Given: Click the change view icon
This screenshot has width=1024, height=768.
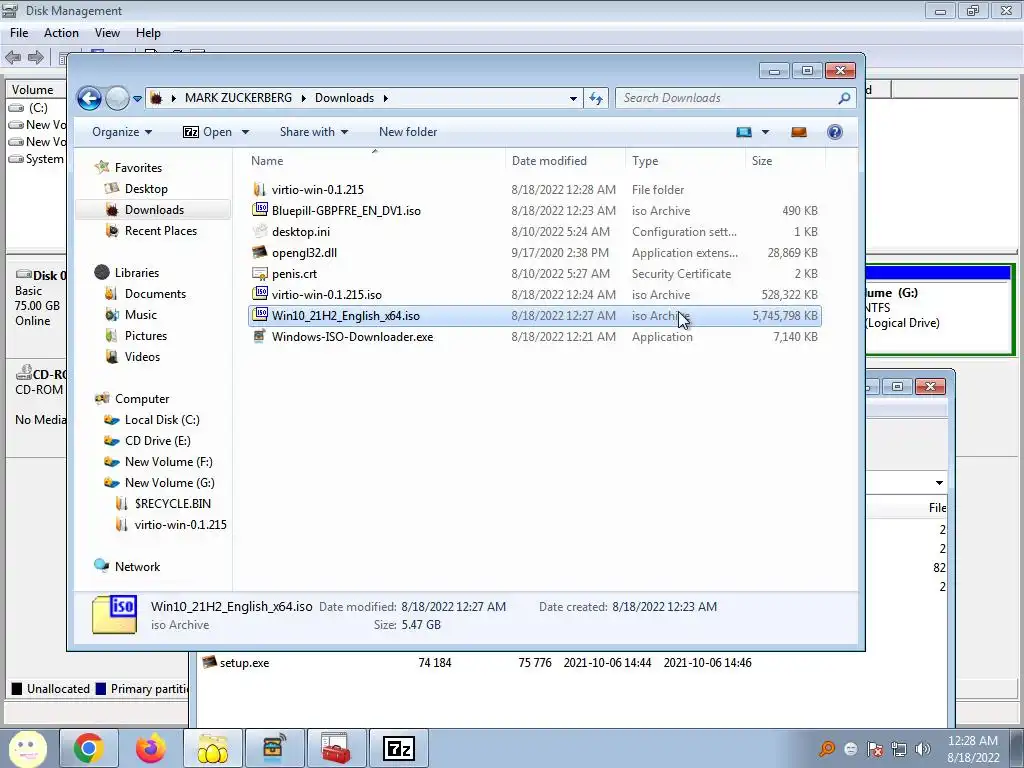Looking at the screenshot, I should coord(744,132).
